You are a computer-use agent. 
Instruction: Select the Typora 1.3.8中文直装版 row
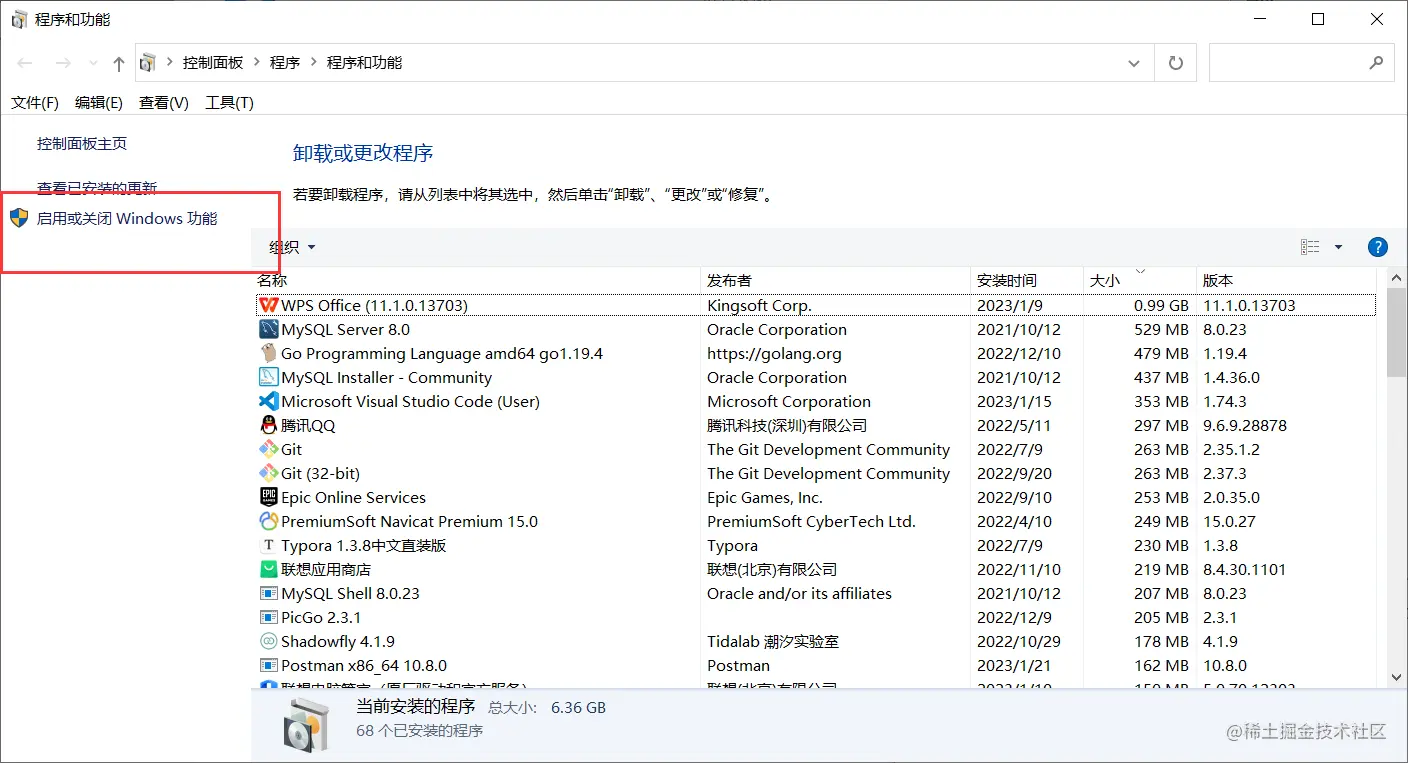coord(816,545)
